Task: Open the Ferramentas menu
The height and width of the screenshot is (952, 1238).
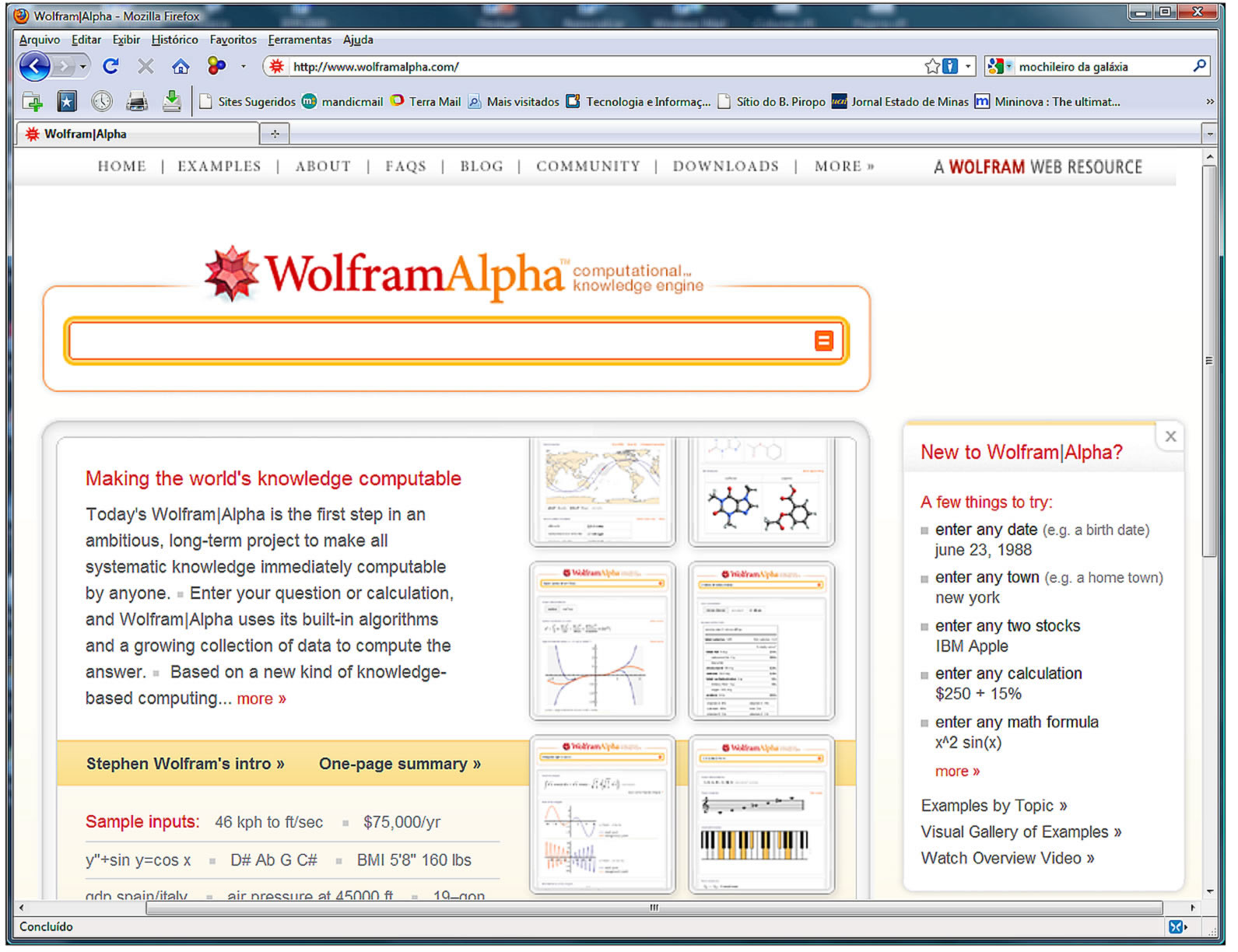Action: [x=300, y=40]
